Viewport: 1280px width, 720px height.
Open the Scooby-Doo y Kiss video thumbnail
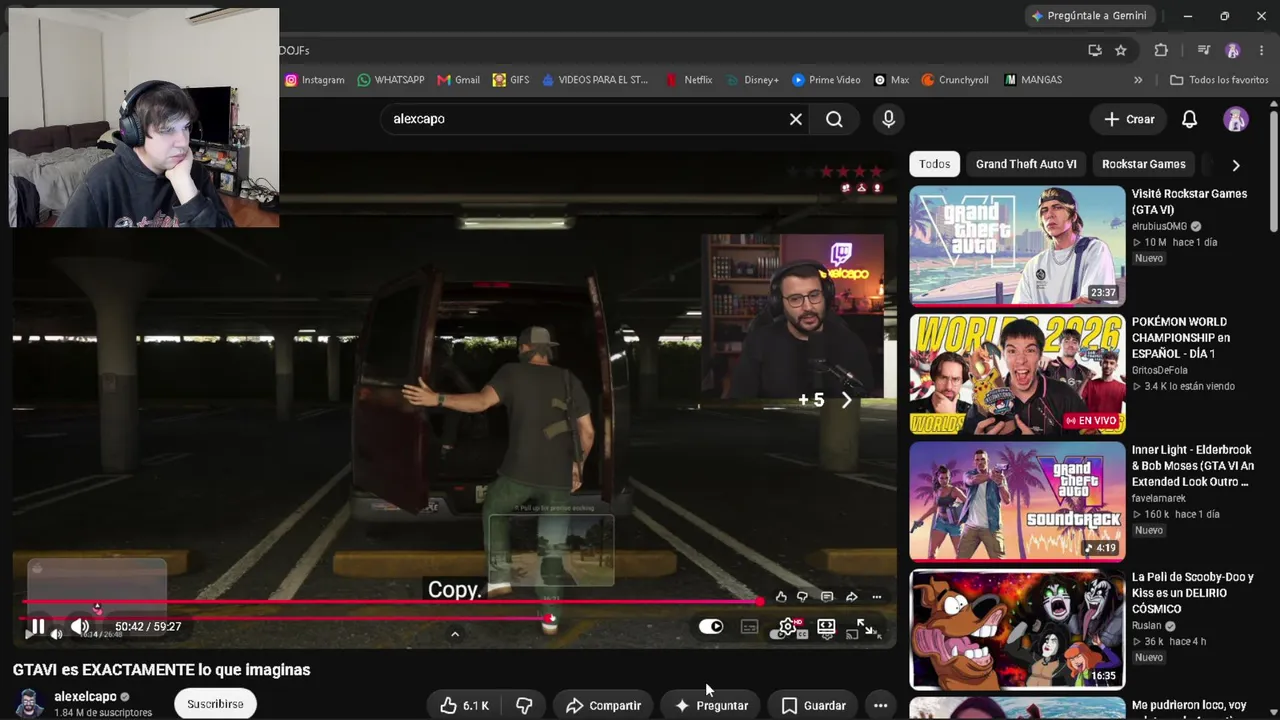click(1017, 630)
